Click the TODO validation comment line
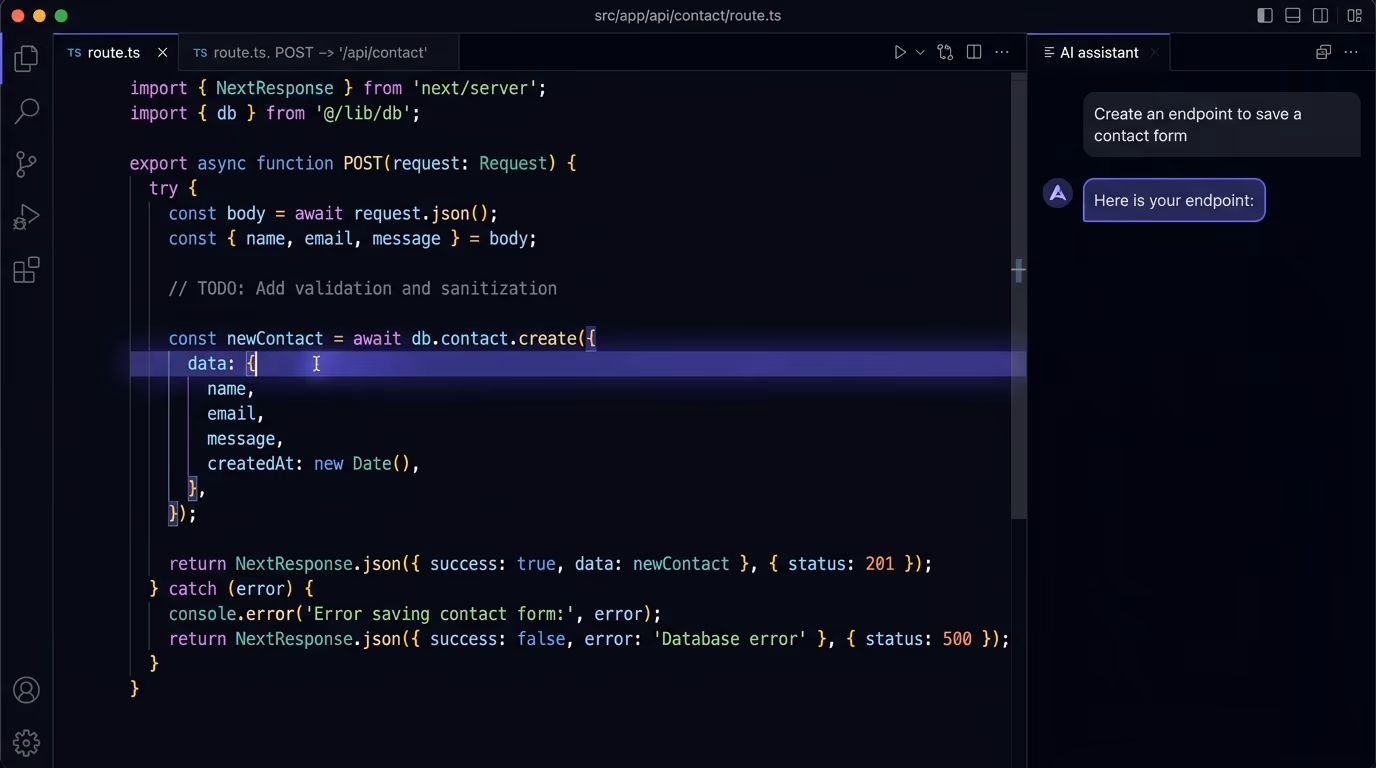The image size is (1376, 768). tap(363, 288)
